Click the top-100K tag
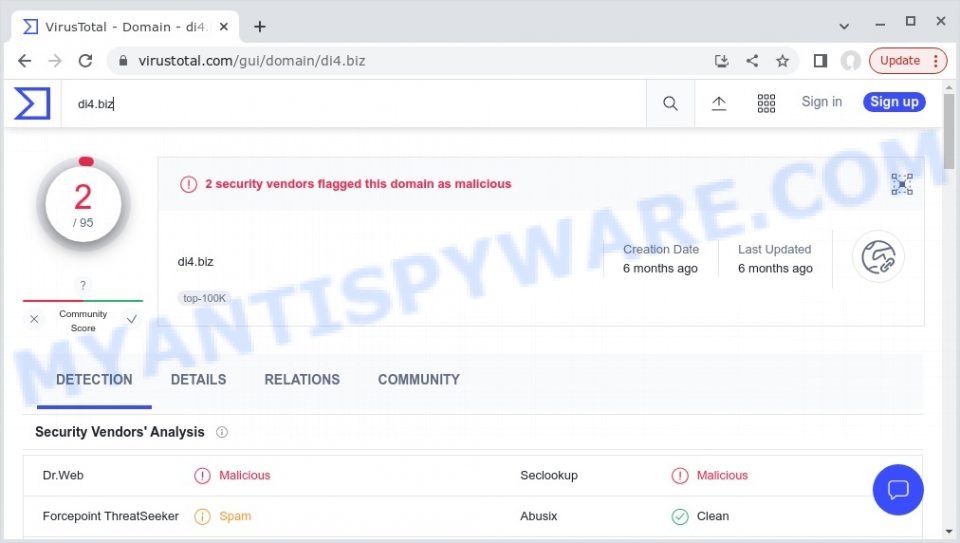Screen dimensions: 960x543 pyautogui.click(x=204, y=298)
